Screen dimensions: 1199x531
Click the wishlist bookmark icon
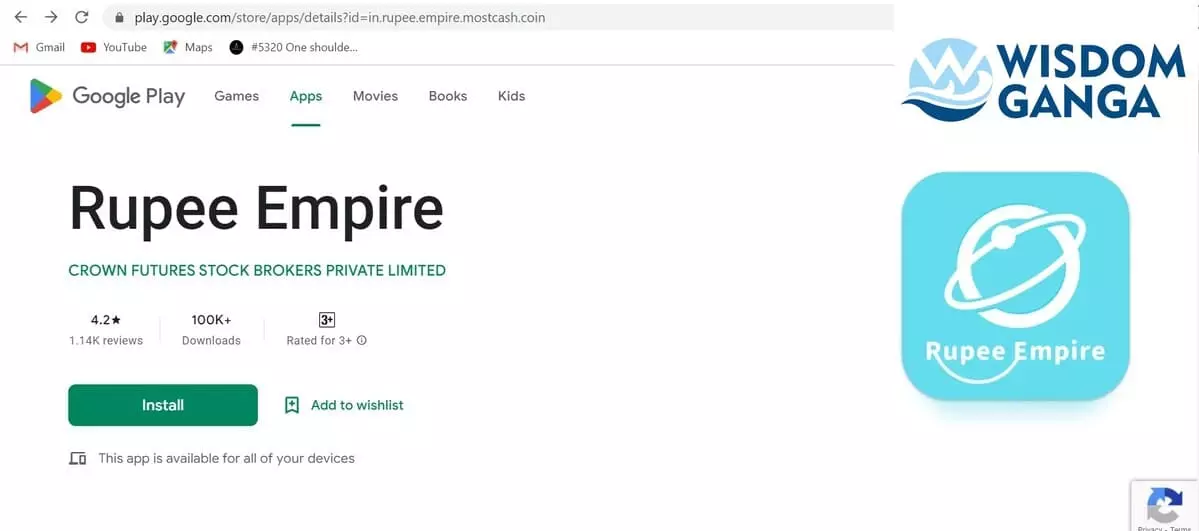pos(291,405)
